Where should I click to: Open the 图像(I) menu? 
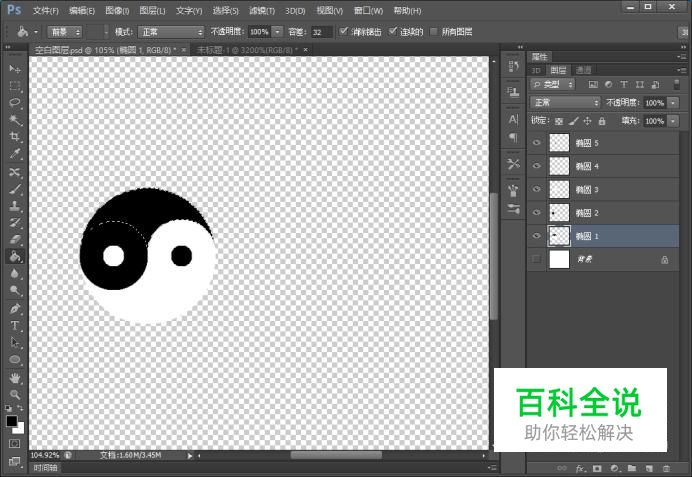[117, 11]
